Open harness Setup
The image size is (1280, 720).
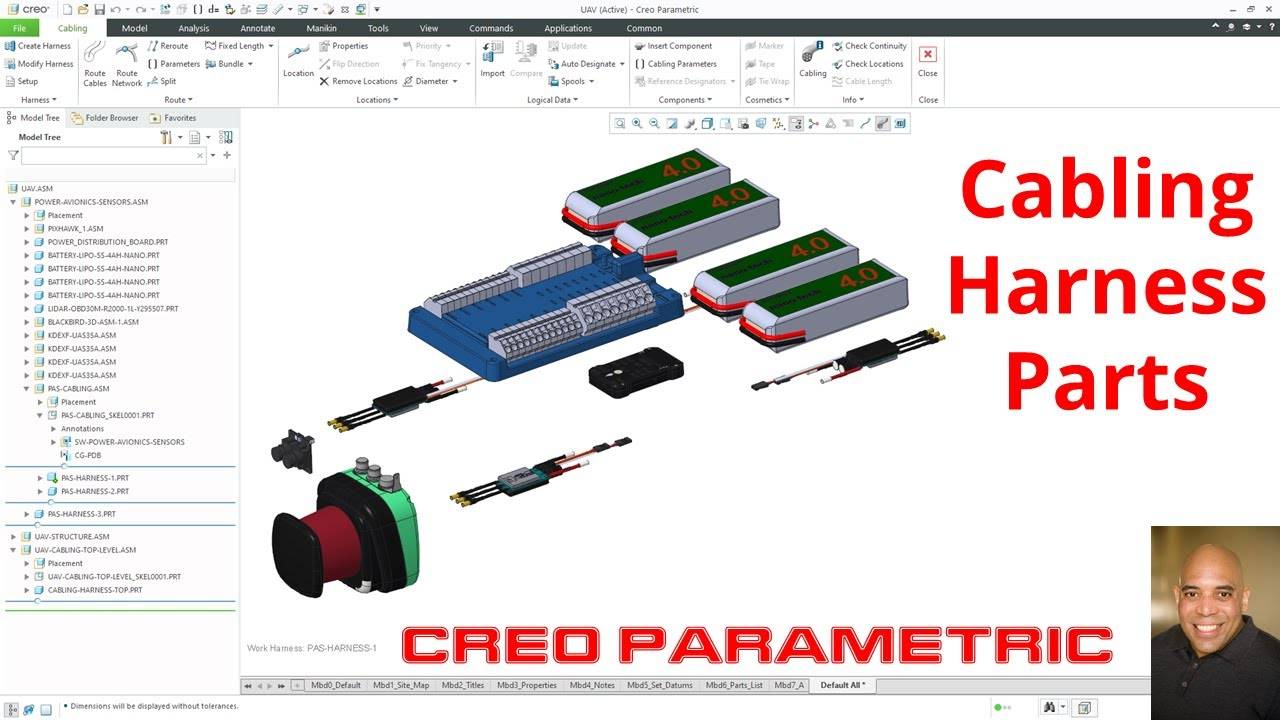[x=21, y=82]
